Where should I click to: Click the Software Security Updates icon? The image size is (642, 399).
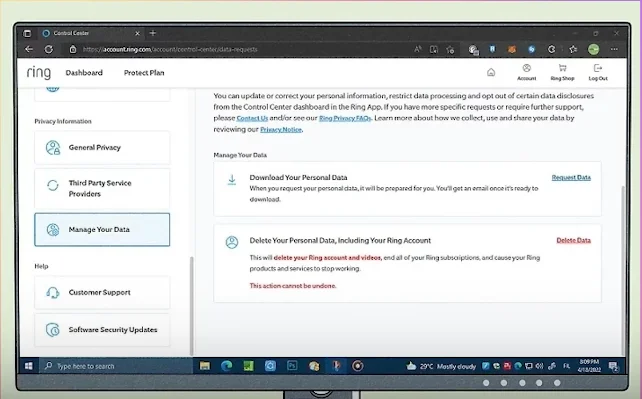(53, 329)
